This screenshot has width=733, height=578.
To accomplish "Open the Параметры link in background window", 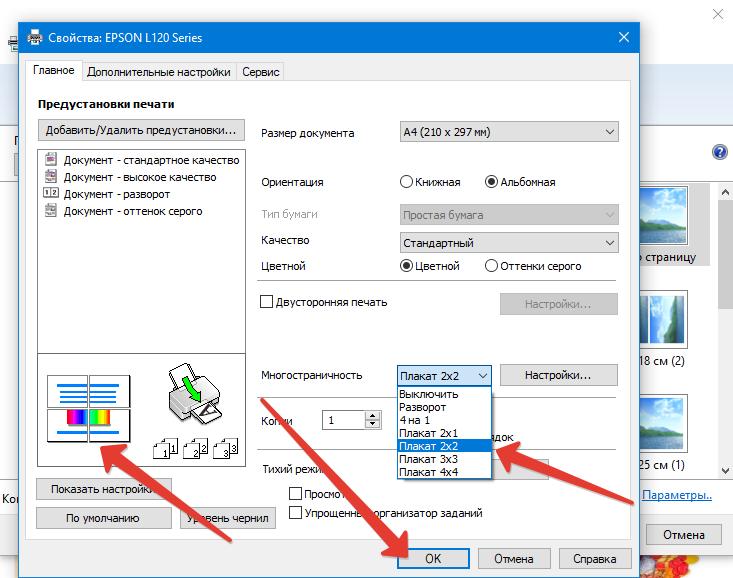I will coord(677,495).
